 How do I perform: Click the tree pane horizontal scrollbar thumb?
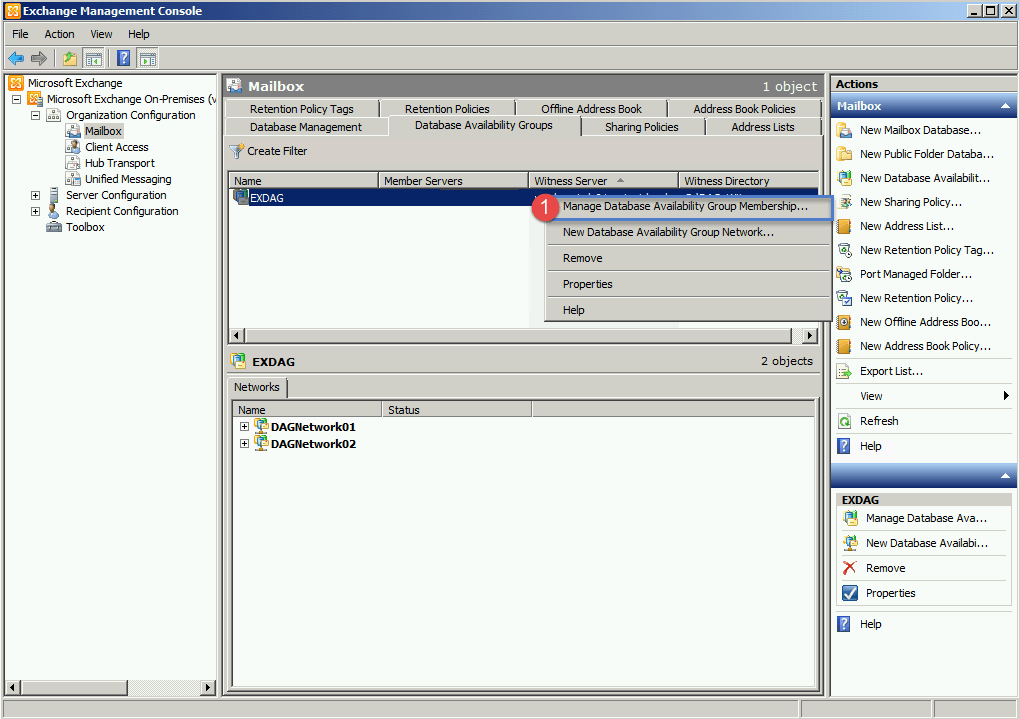[75, 687]
